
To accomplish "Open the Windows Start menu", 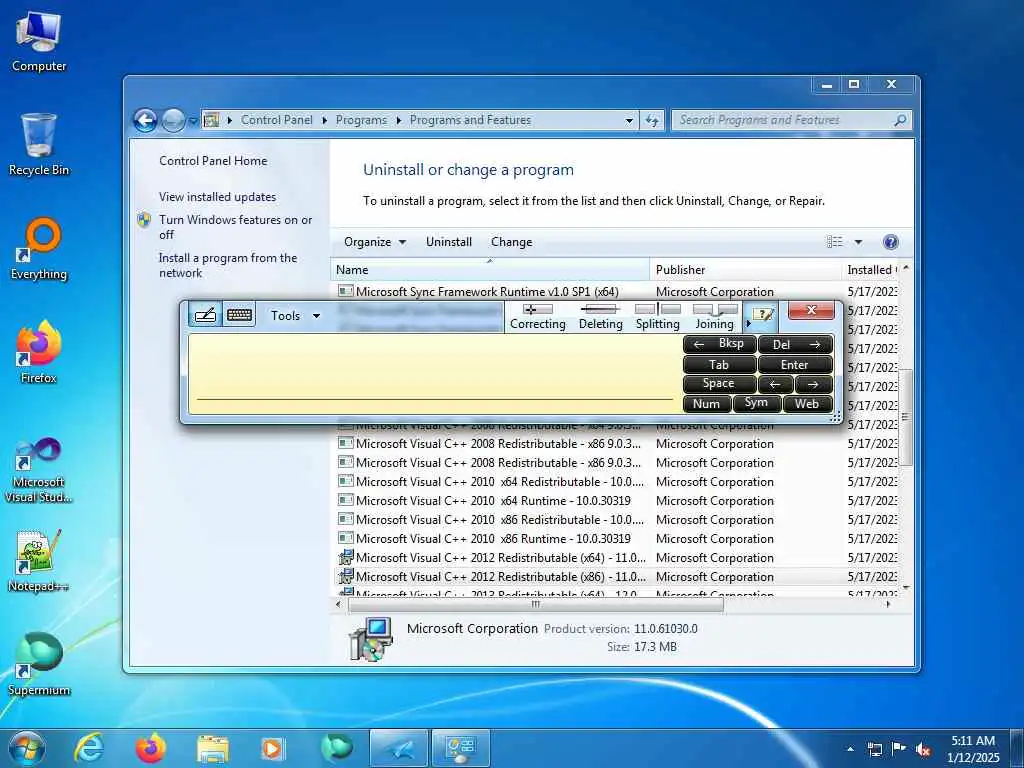I will click(x=27, y=748).
